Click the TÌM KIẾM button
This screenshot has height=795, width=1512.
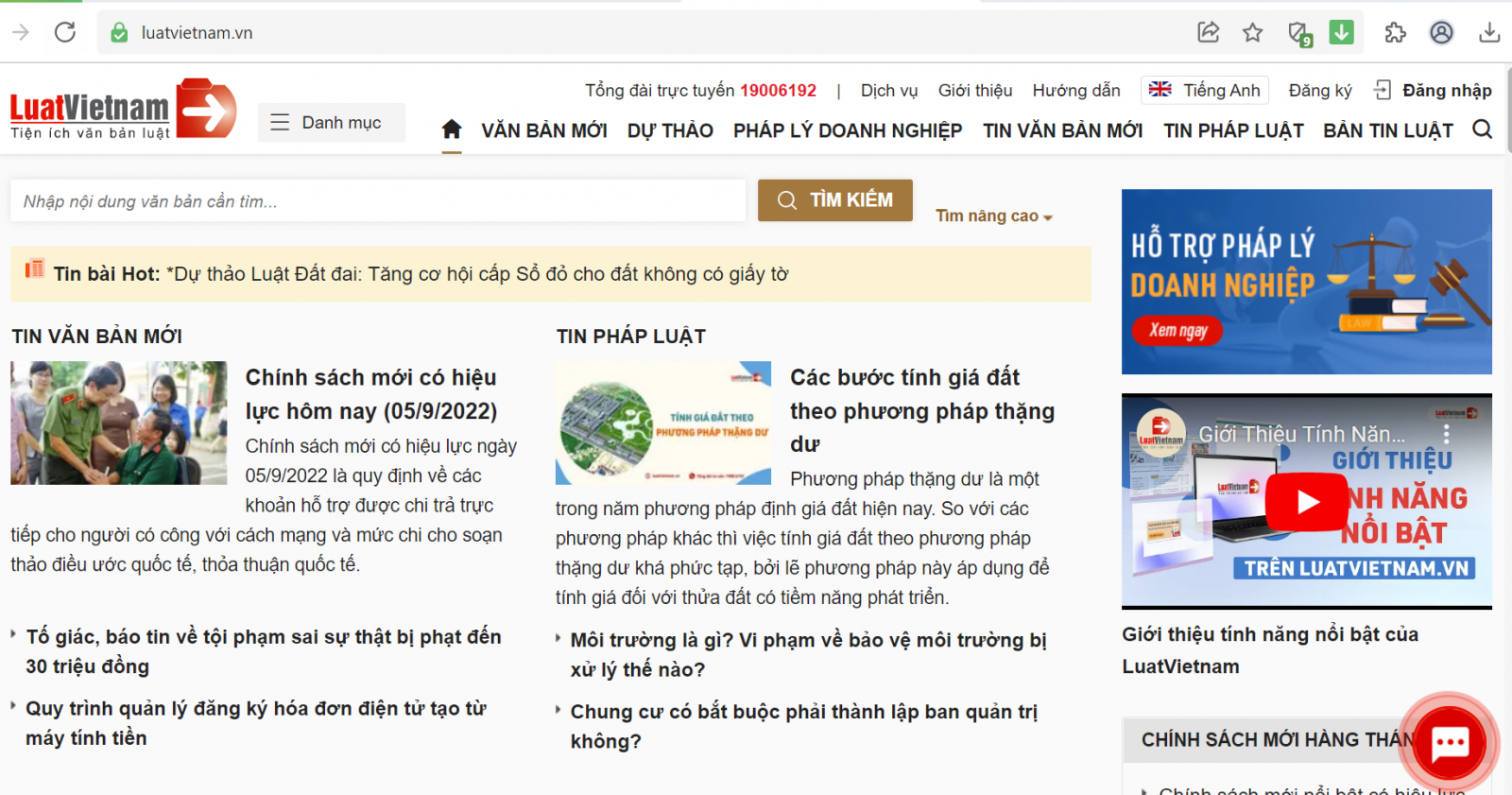tap(835, 200)
